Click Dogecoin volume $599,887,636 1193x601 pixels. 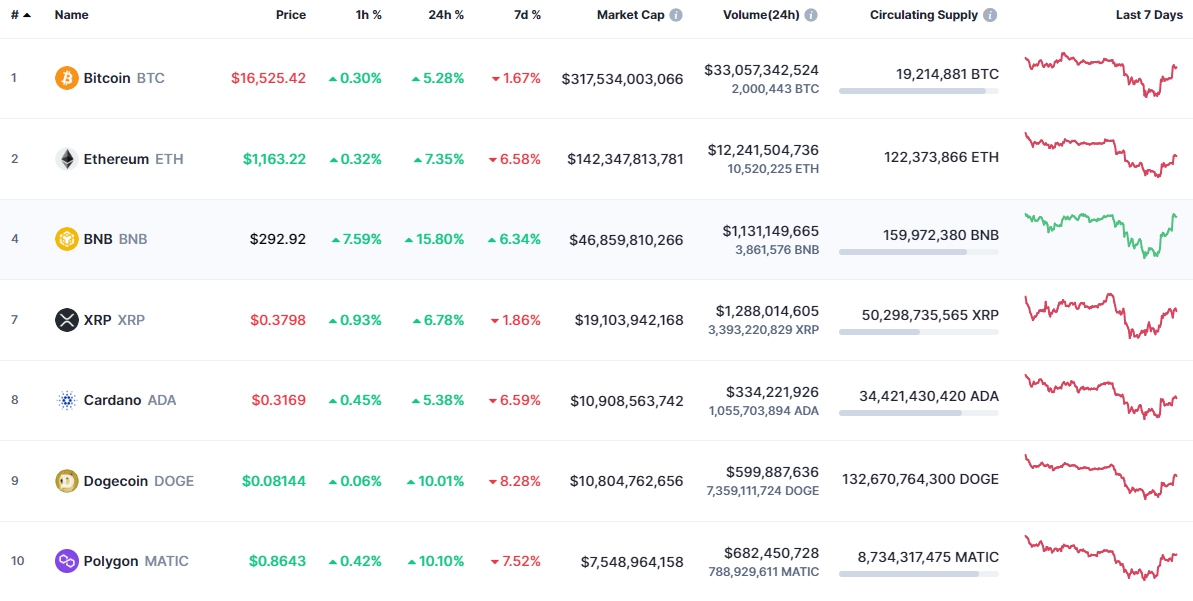click(x=772, y=472)
